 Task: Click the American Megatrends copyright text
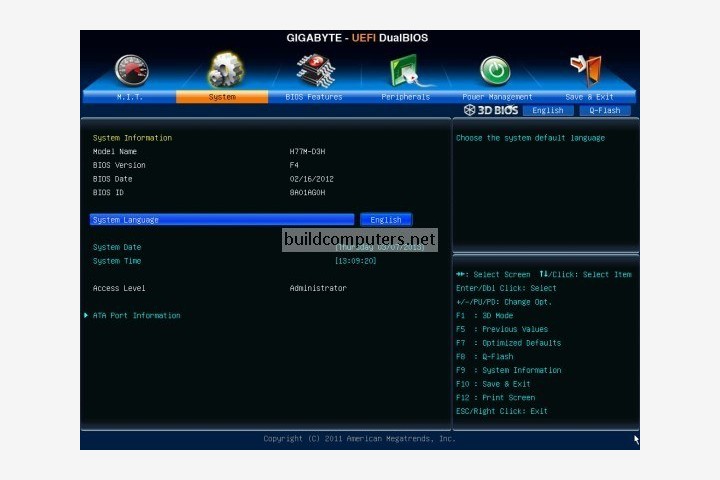[x=360, y=439]
